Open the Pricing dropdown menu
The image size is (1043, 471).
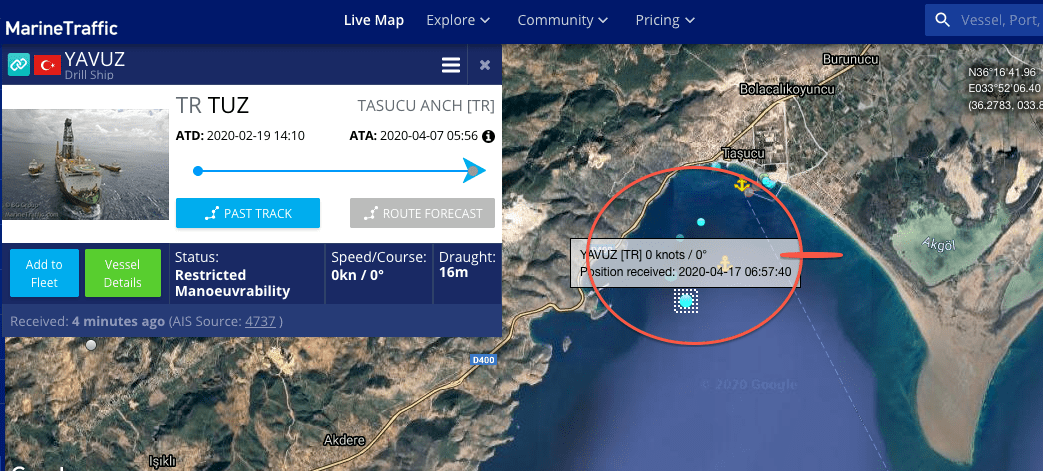tap(665, 20)
